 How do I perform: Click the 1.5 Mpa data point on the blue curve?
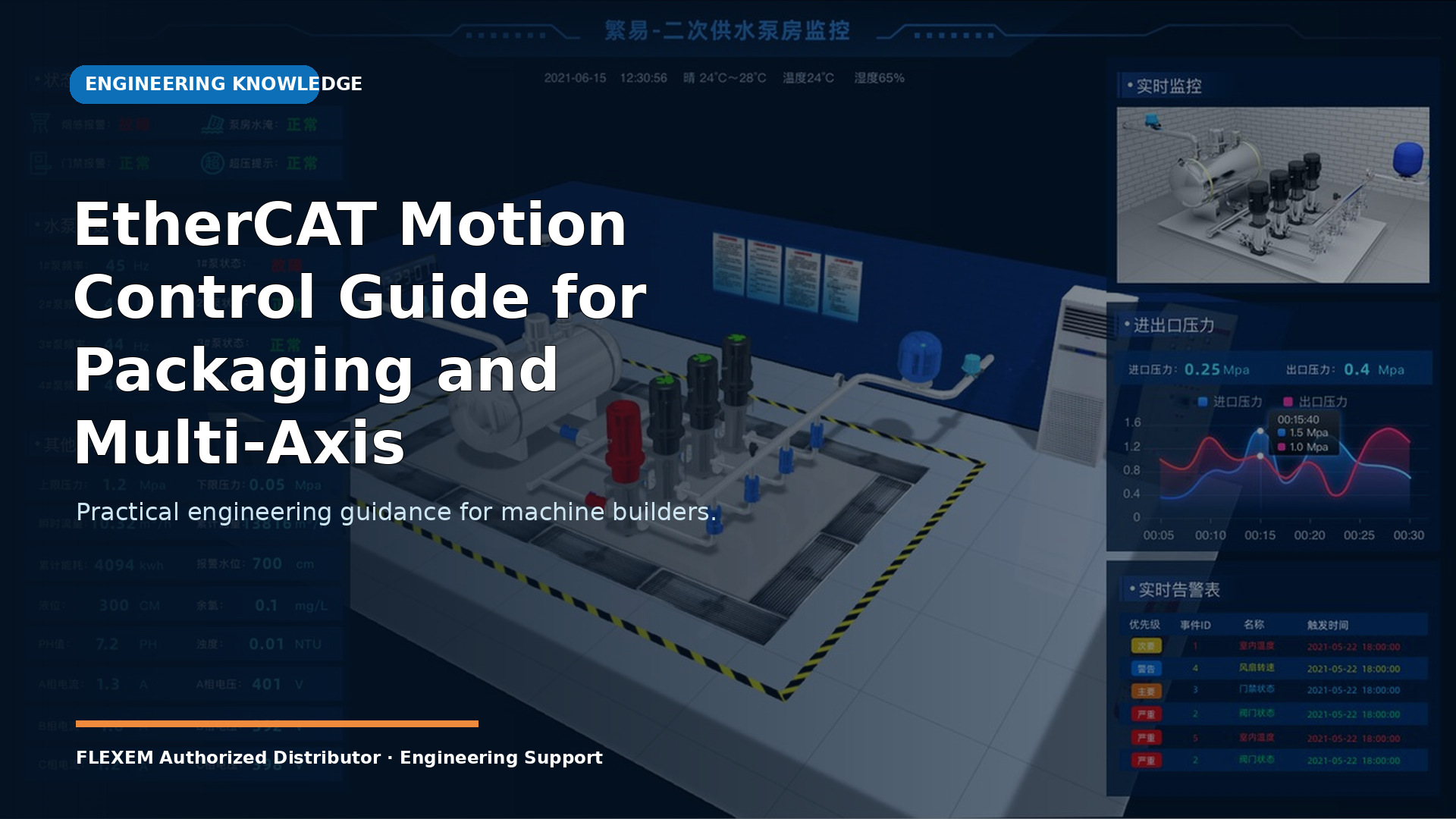click(x=1260, y=431)
